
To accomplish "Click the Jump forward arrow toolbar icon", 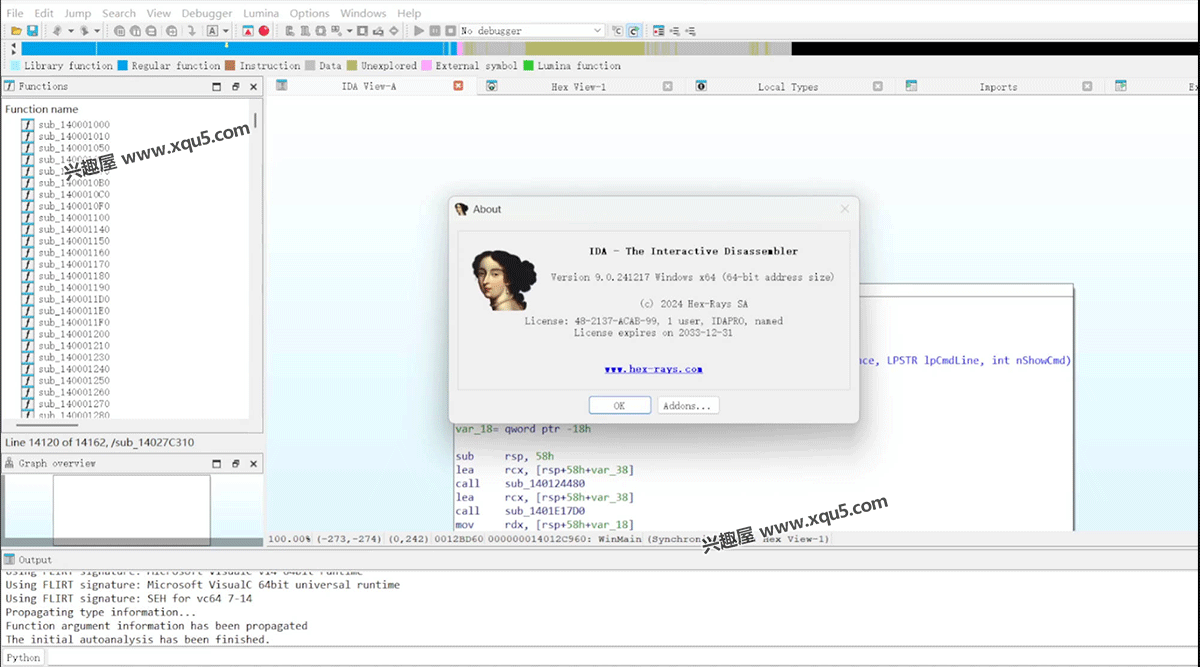I will [x=85, y=31].
